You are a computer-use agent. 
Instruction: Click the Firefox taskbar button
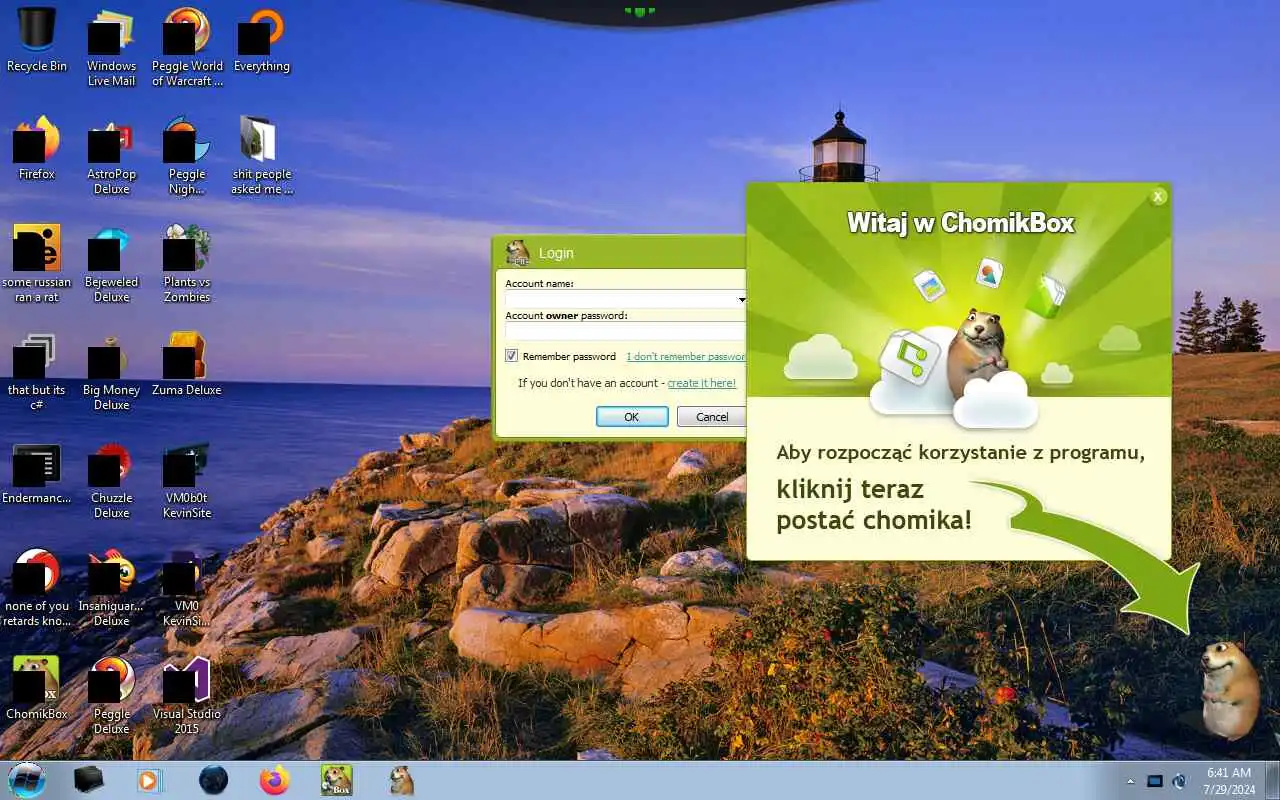coord(274,780)
